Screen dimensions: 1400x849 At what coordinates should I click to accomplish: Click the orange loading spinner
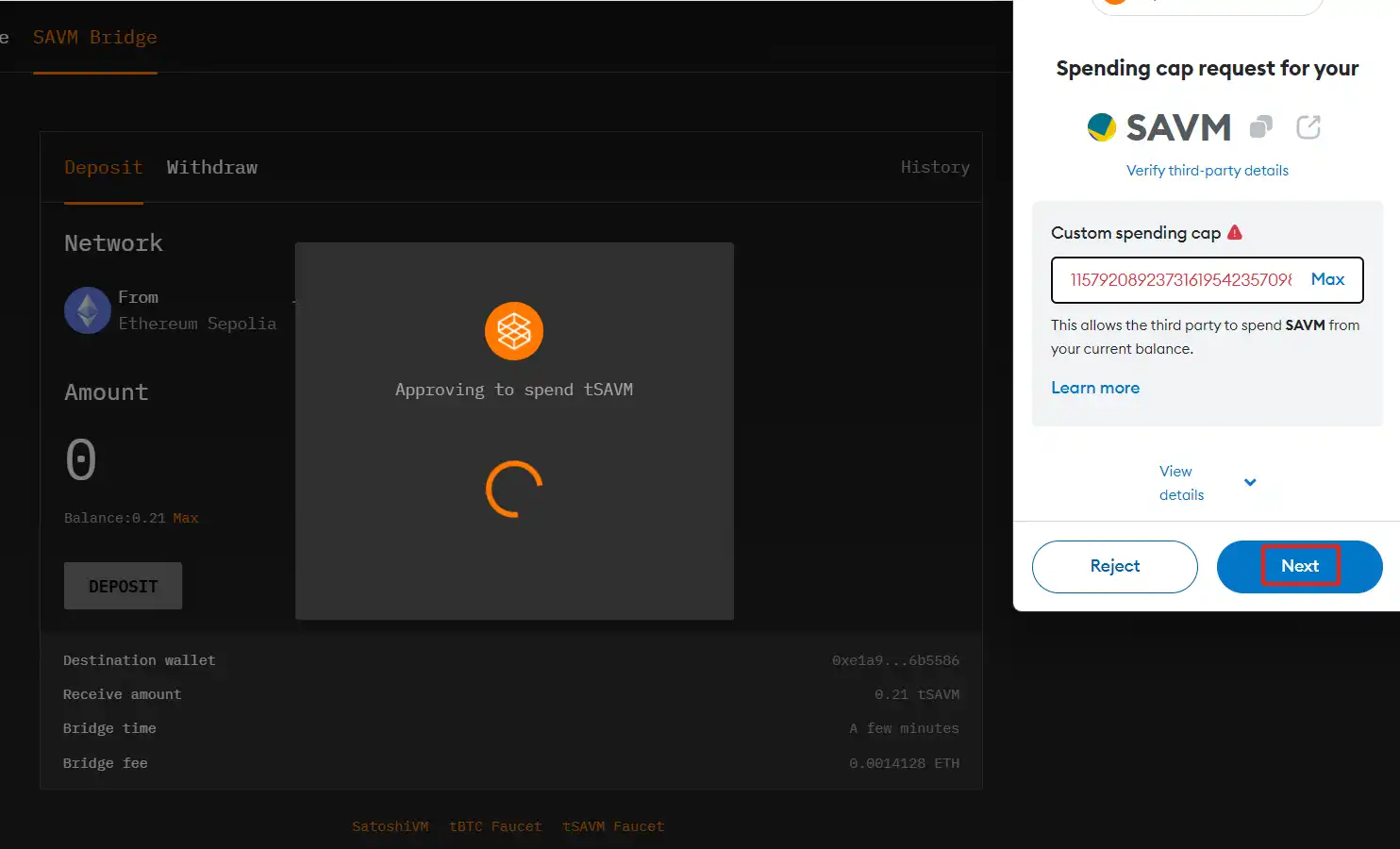[514, 489]
